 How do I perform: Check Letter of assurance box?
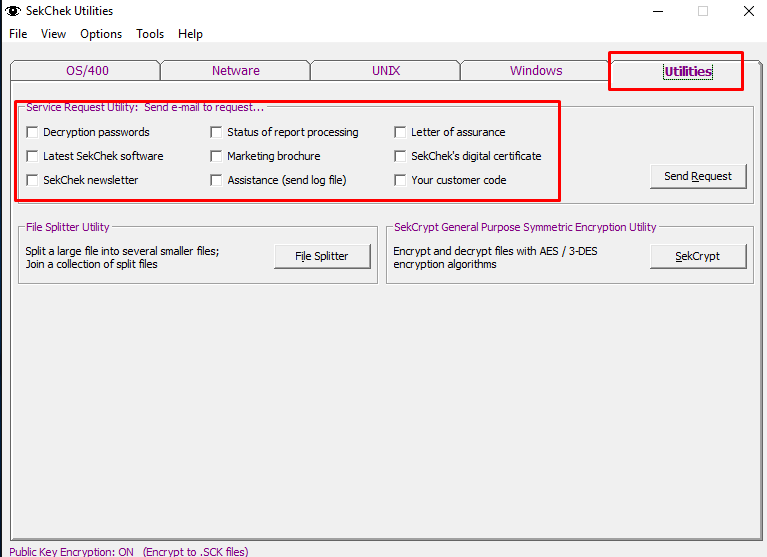(x=400, y=132)
